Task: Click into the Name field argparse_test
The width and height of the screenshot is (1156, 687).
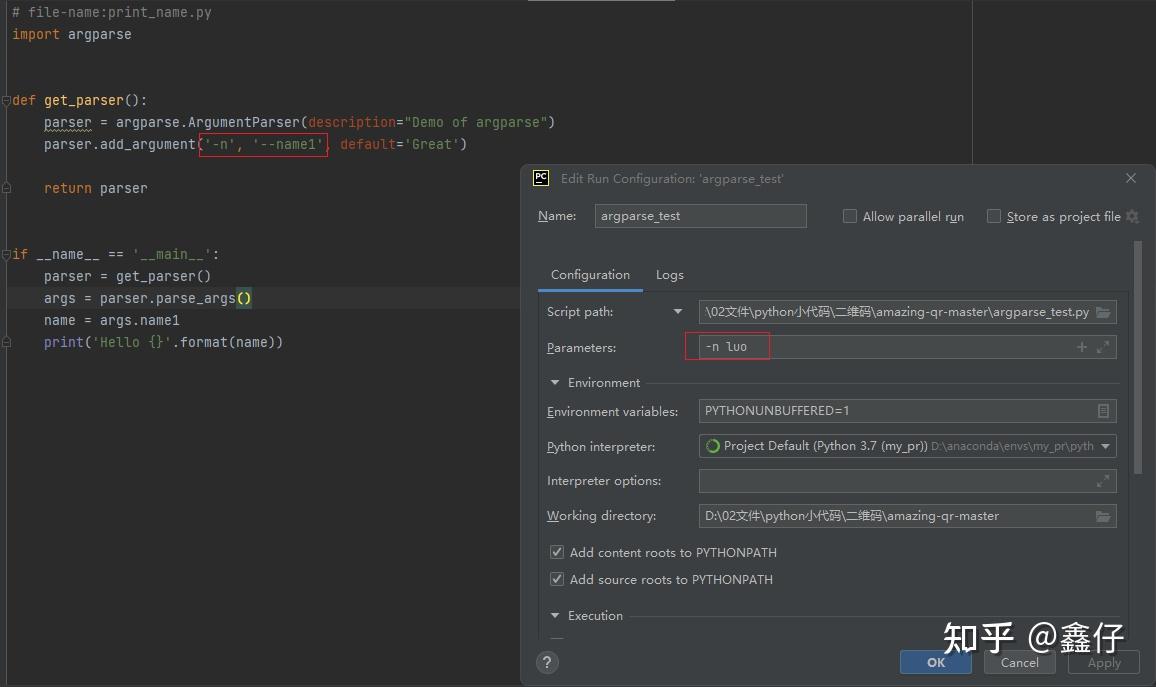Action: click(700, 216)
